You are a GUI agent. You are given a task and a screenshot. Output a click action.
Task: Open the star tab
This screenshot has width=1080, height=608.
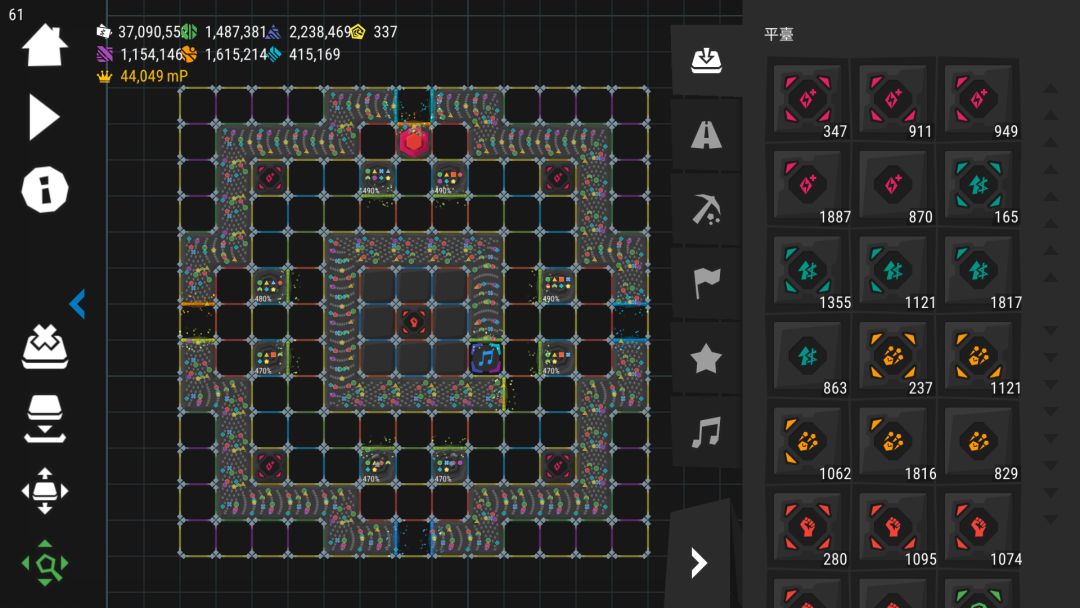point(706,358)
